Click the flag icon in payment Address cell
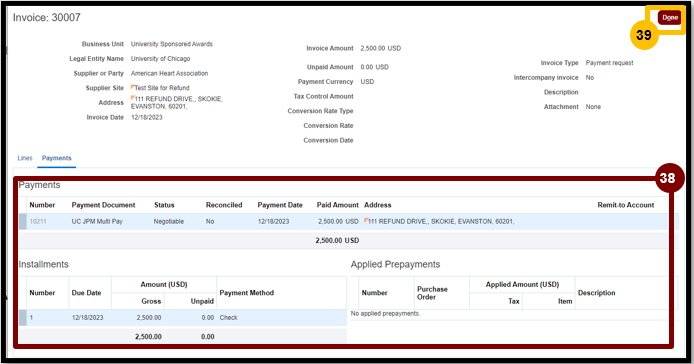 point(366,220)
